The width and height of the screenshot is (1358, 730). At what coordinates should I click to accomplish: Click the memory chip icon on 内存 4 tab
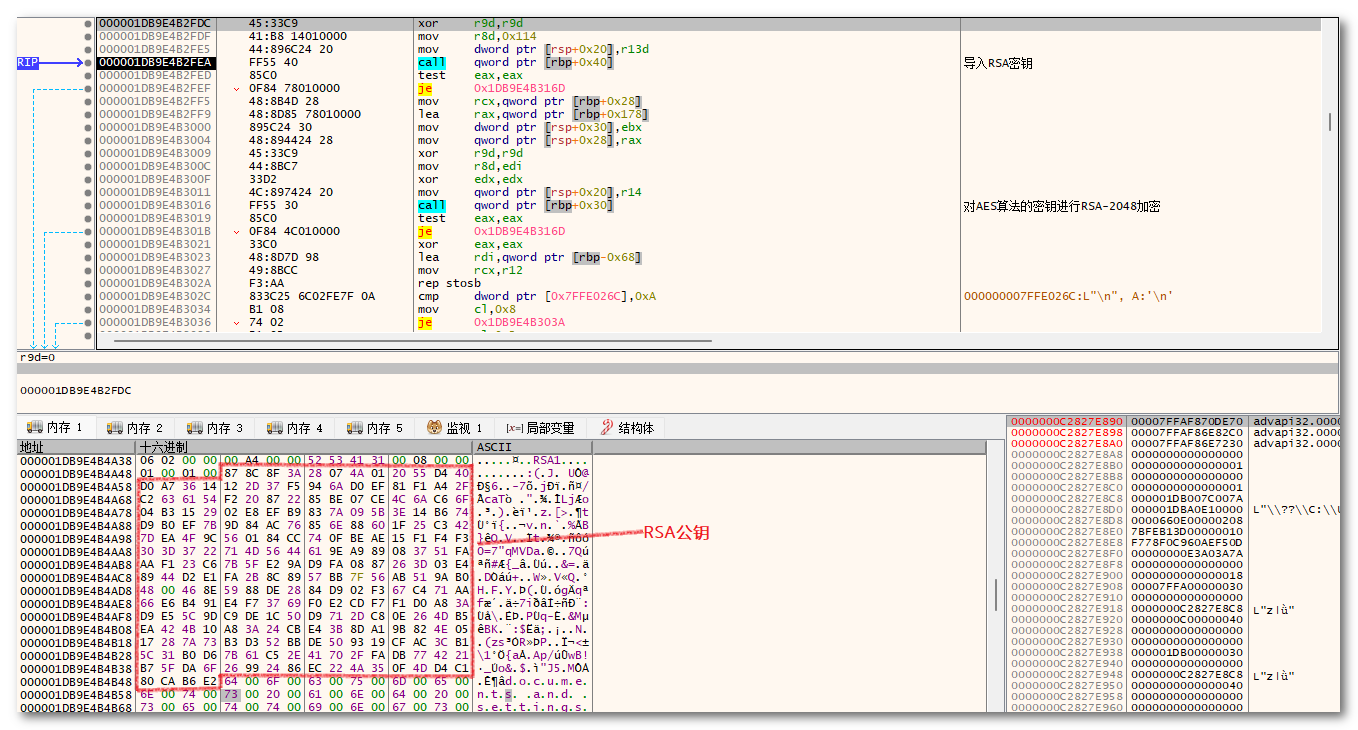[x=275, y=428]
